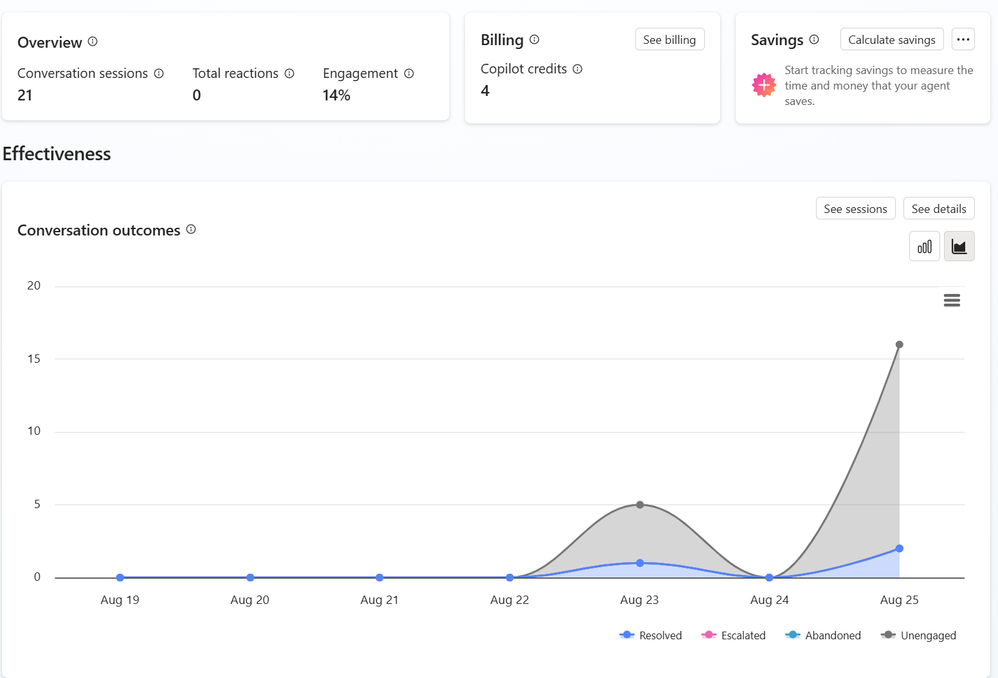This screenshot has width=998, height=678.
Task: Click the See sessions button
Action: [x=855, y=209]
